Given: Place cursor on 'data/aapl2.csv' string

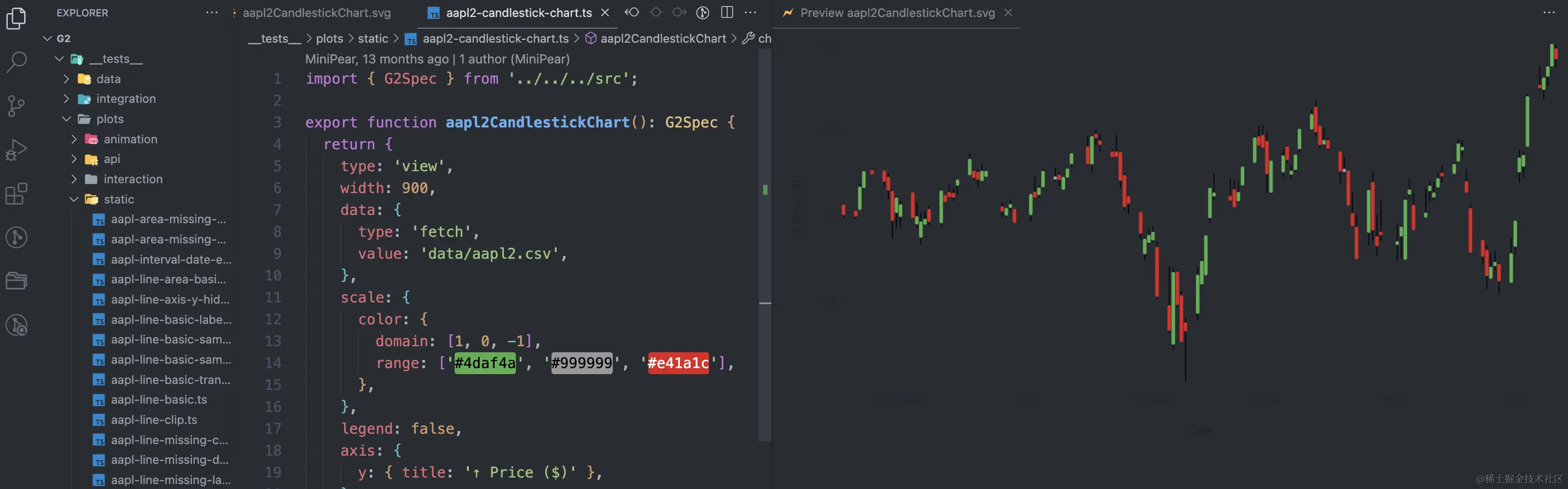Looking at the screenshot, I should coord(489,254).
